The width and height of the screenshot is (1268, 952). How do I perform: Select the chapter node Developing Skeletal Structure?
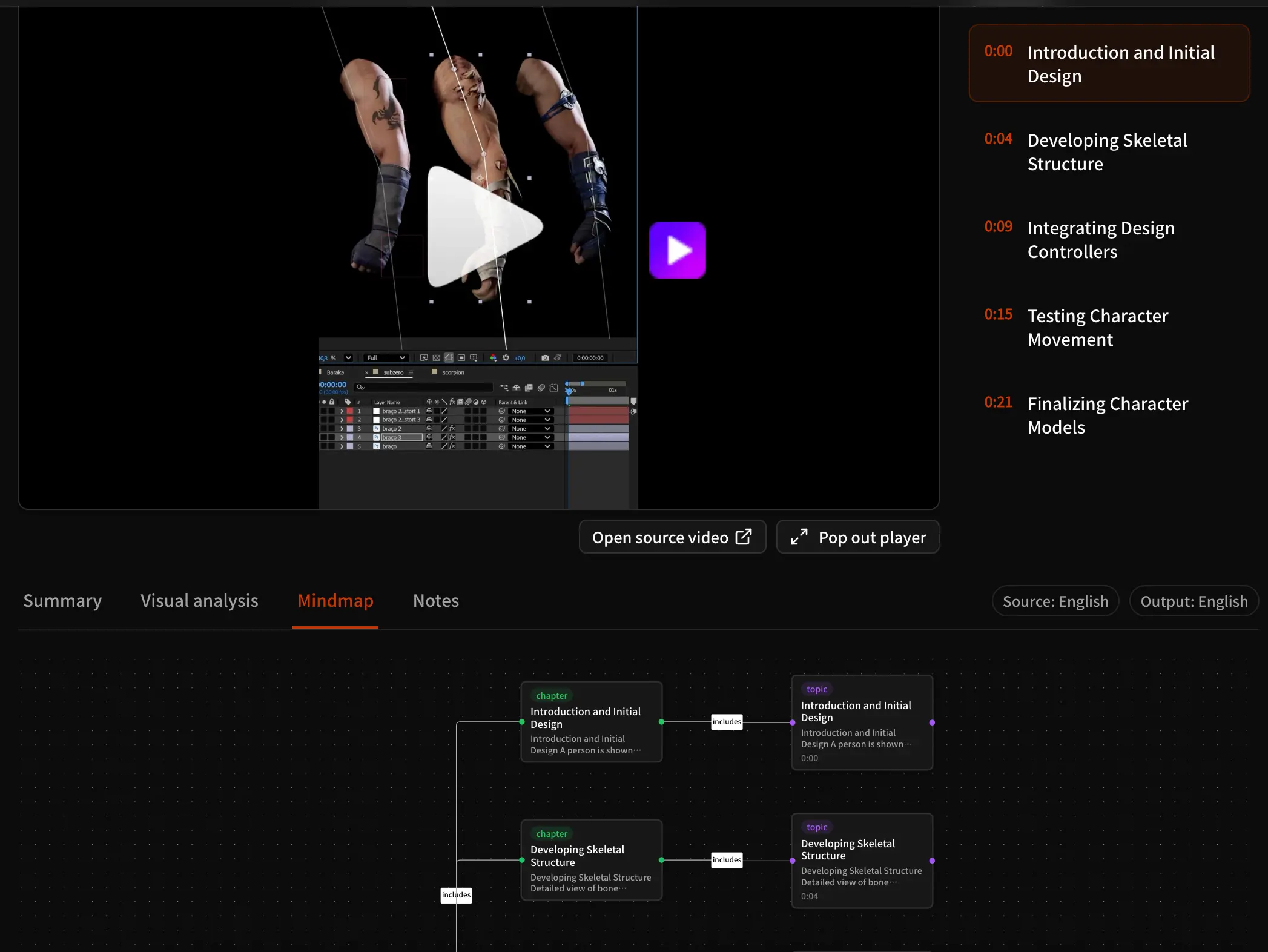pyautogui.click(x=592, y=860)
